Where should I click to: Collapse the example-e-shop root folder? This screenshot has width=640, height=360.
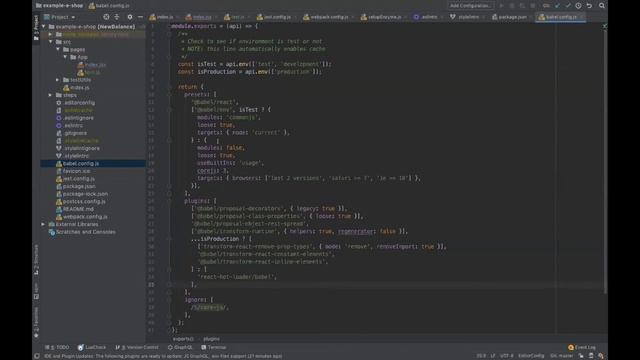[44, 27]
